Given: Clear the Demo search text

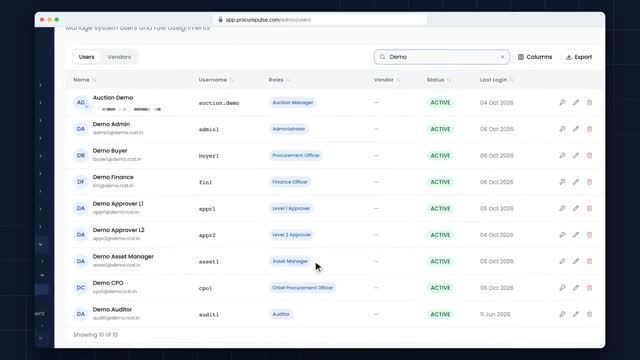Looking at the screenshot, I should [502, 57].
